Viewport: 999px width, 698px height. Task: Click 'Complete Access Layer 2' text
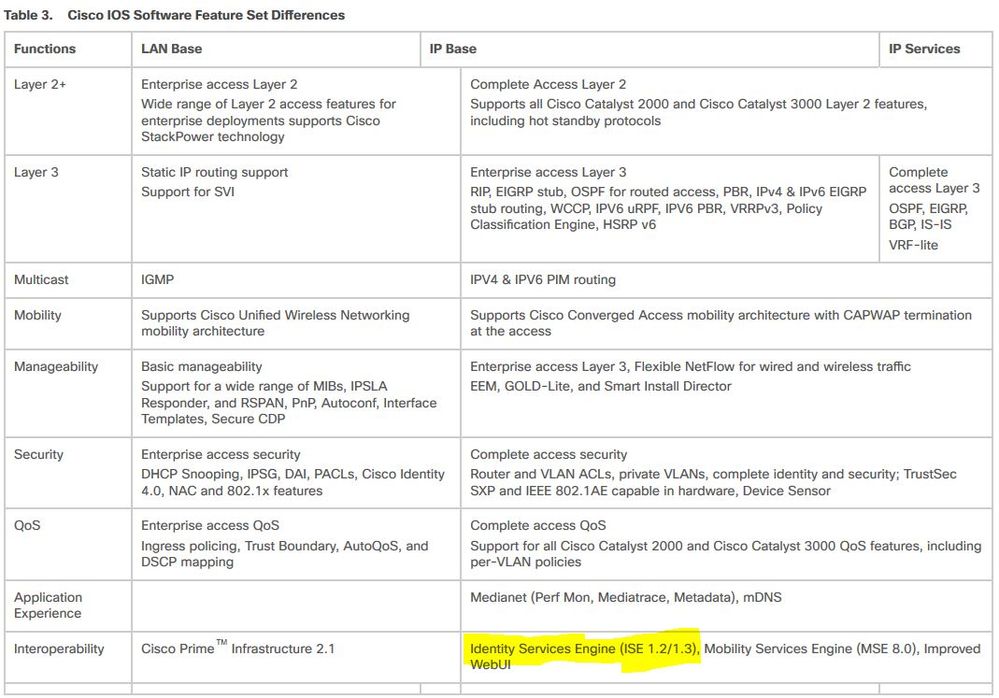[x=548, y=84]
